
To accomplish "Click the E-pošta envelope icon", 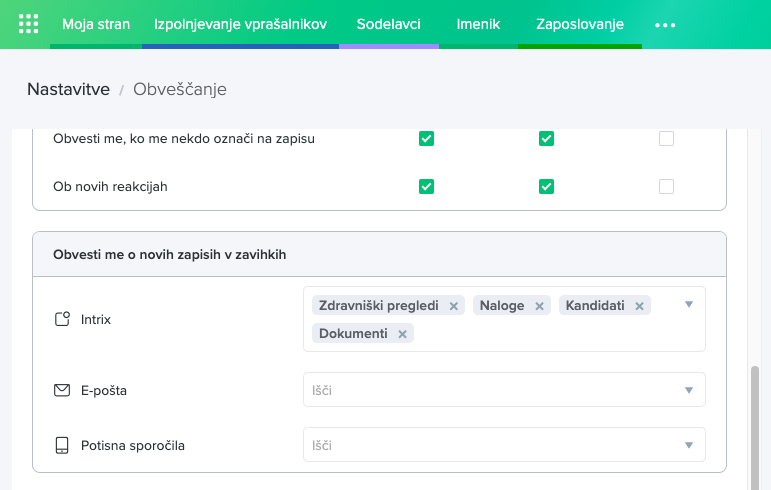I will pyautogui.click(x=62, y=390).
